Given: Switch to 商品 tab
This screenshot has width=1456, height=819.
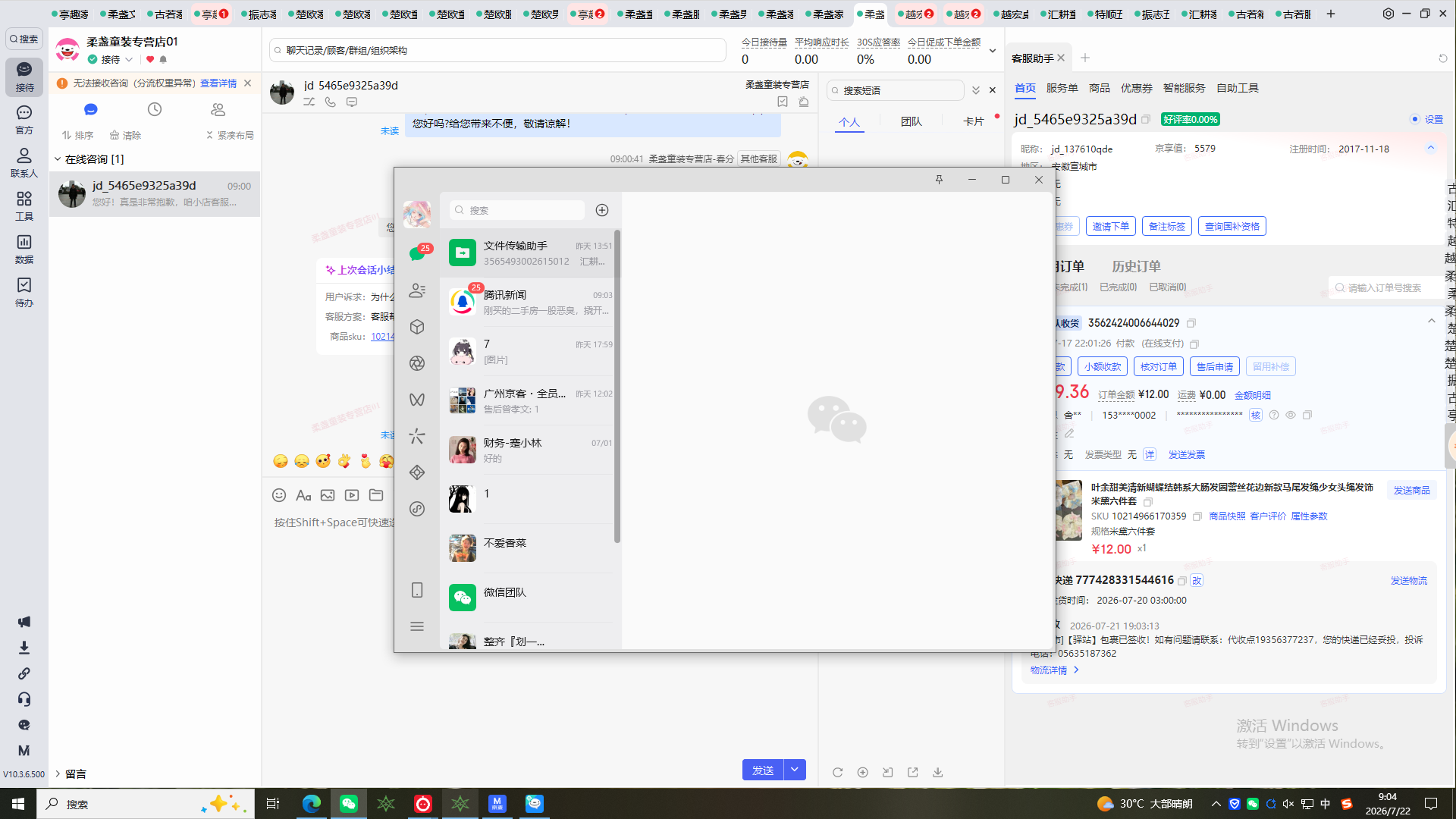Looking at the screenshot, I should point(1100,88).
